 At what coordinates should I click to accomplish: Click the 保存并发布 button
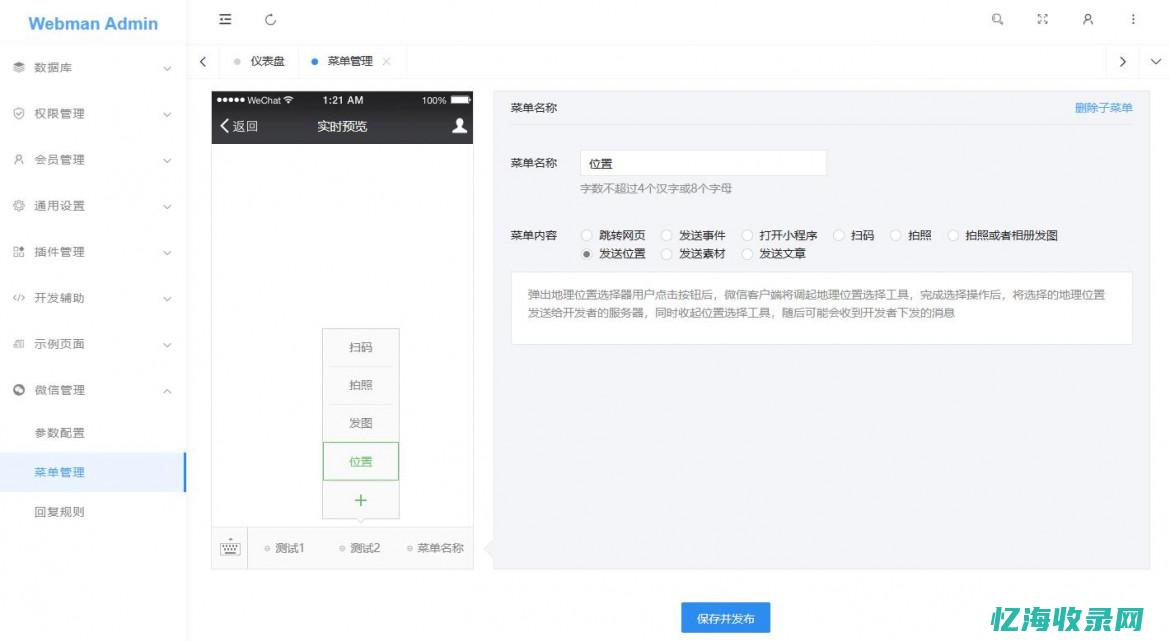coord(727,617)
